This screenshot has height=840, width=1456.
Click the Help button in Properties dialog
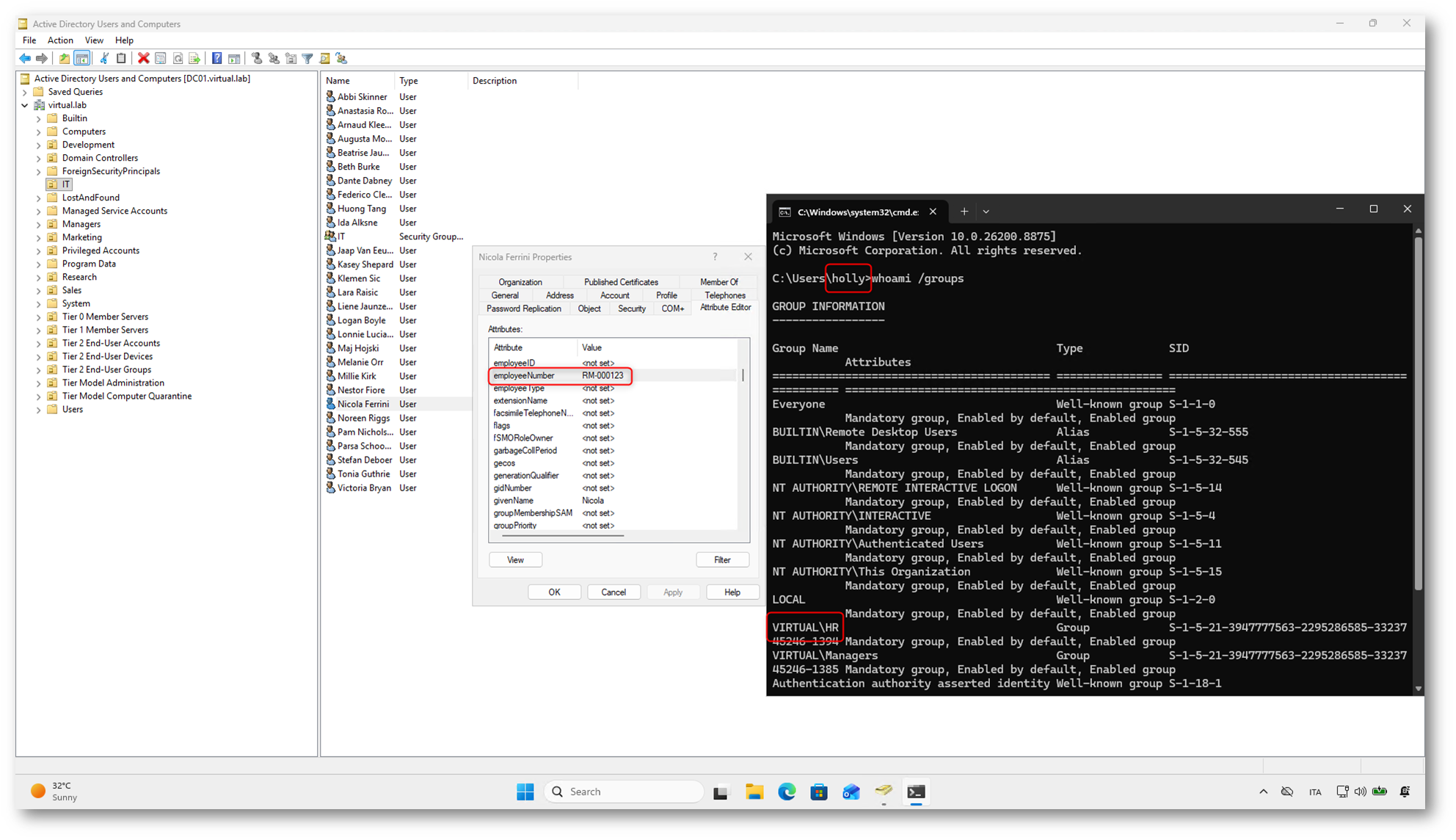point(732,592)
